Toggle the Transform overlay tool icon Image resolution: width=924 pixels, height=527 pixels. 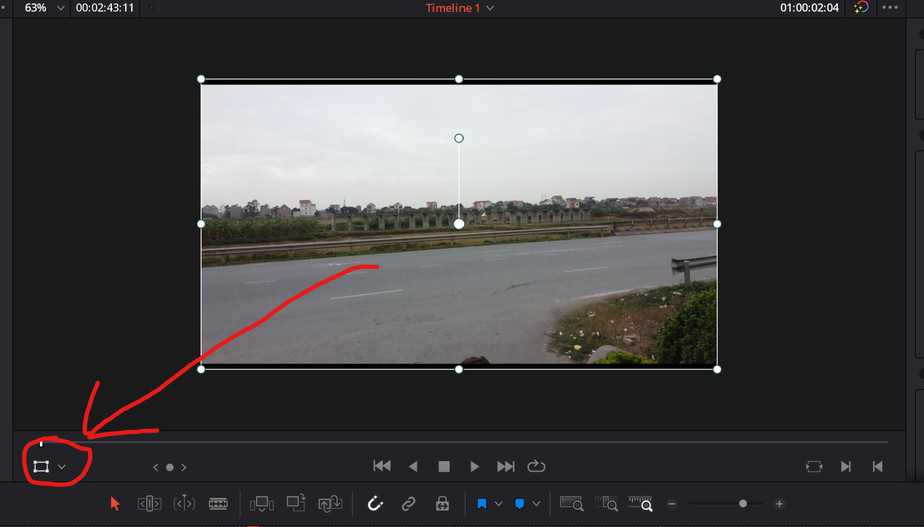41,467
